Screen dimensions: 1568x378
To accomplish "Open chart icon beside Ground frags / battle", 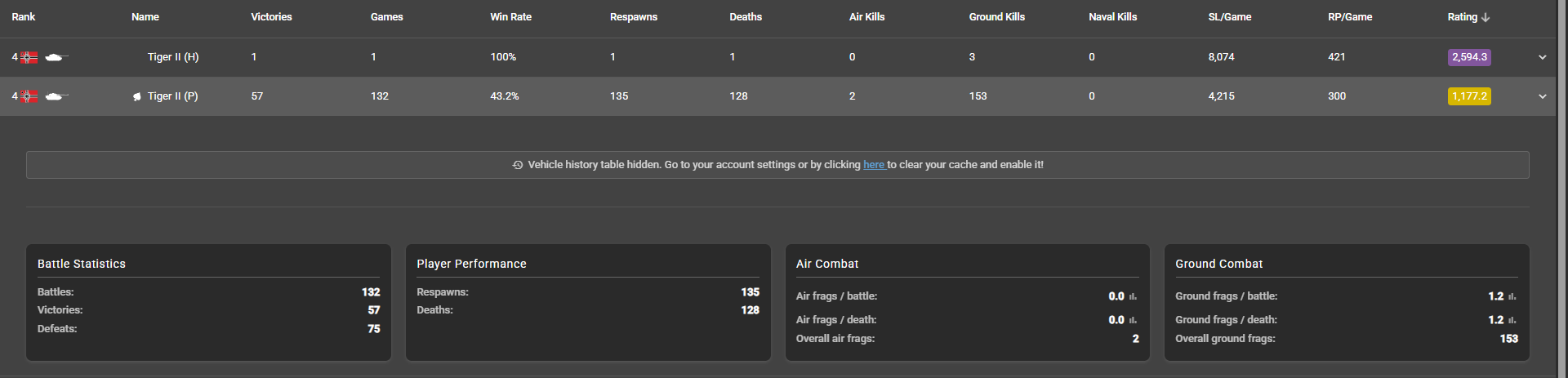I will (x=1512, y=297).
